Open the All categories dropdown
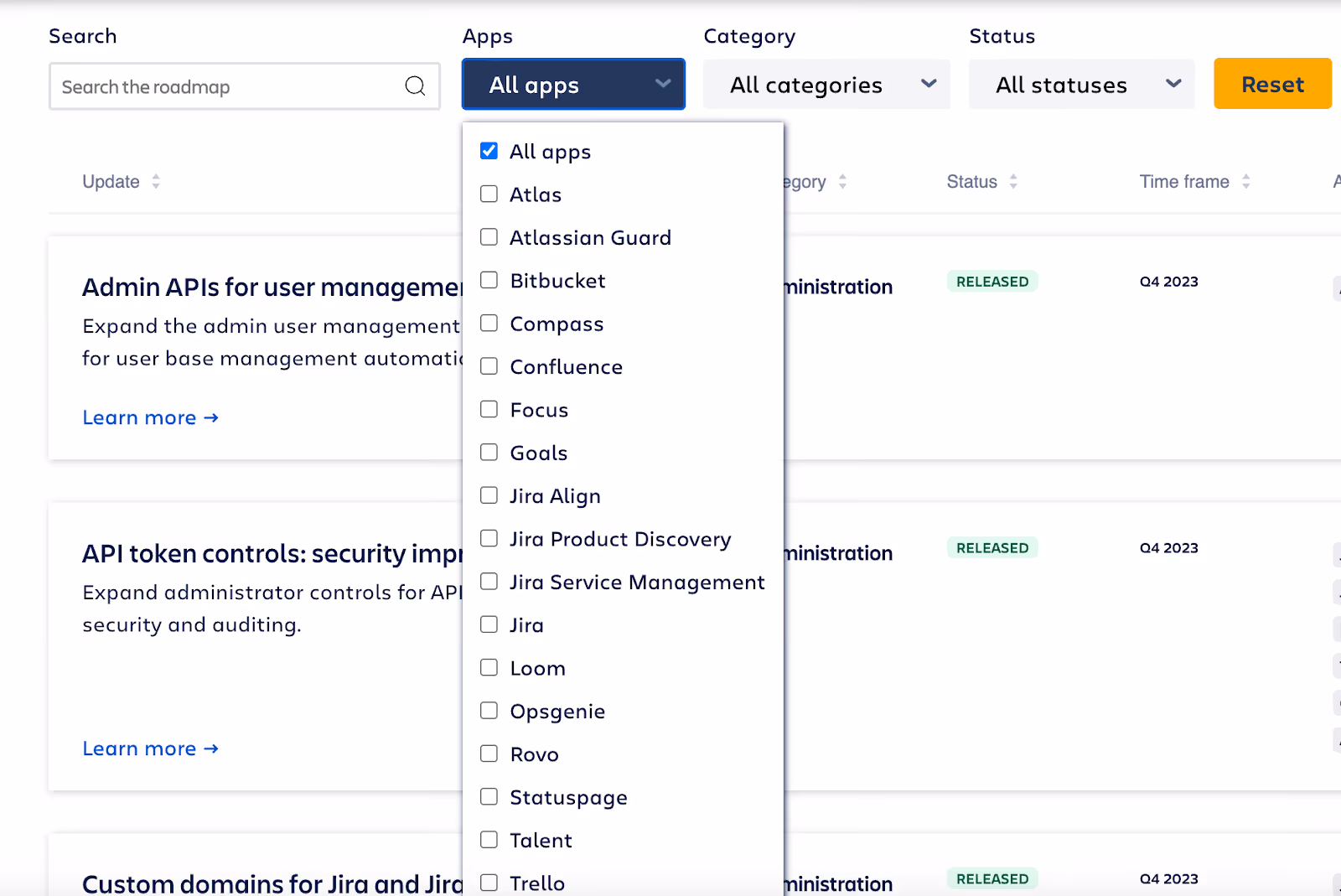 [826, 84]
